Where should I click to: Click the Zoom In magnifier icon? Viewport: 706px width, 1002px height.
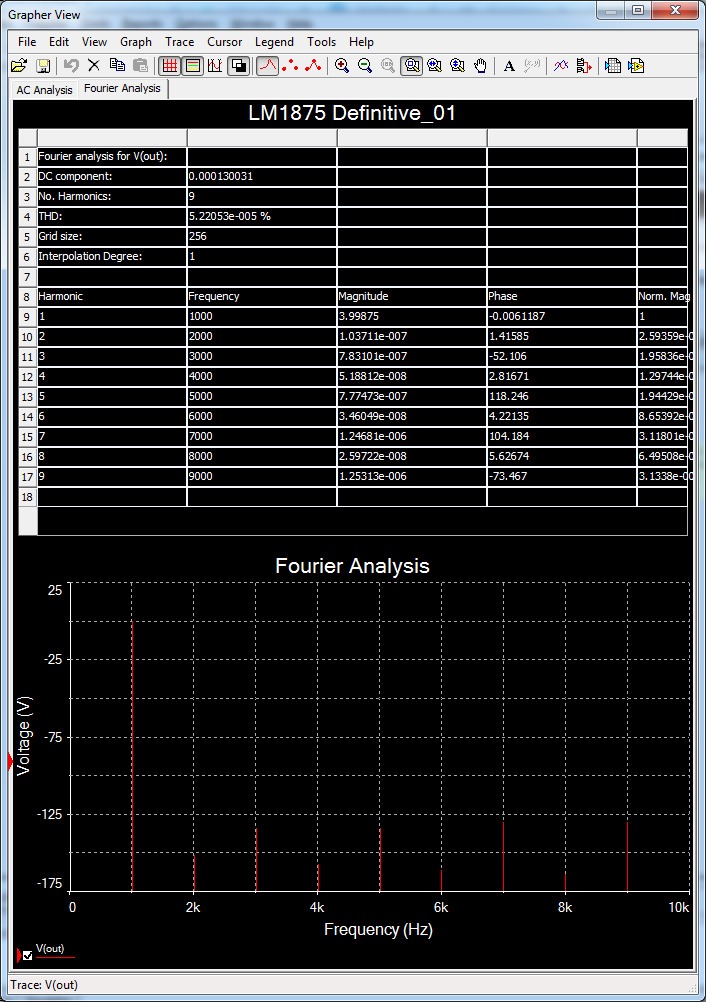point(342,65)
